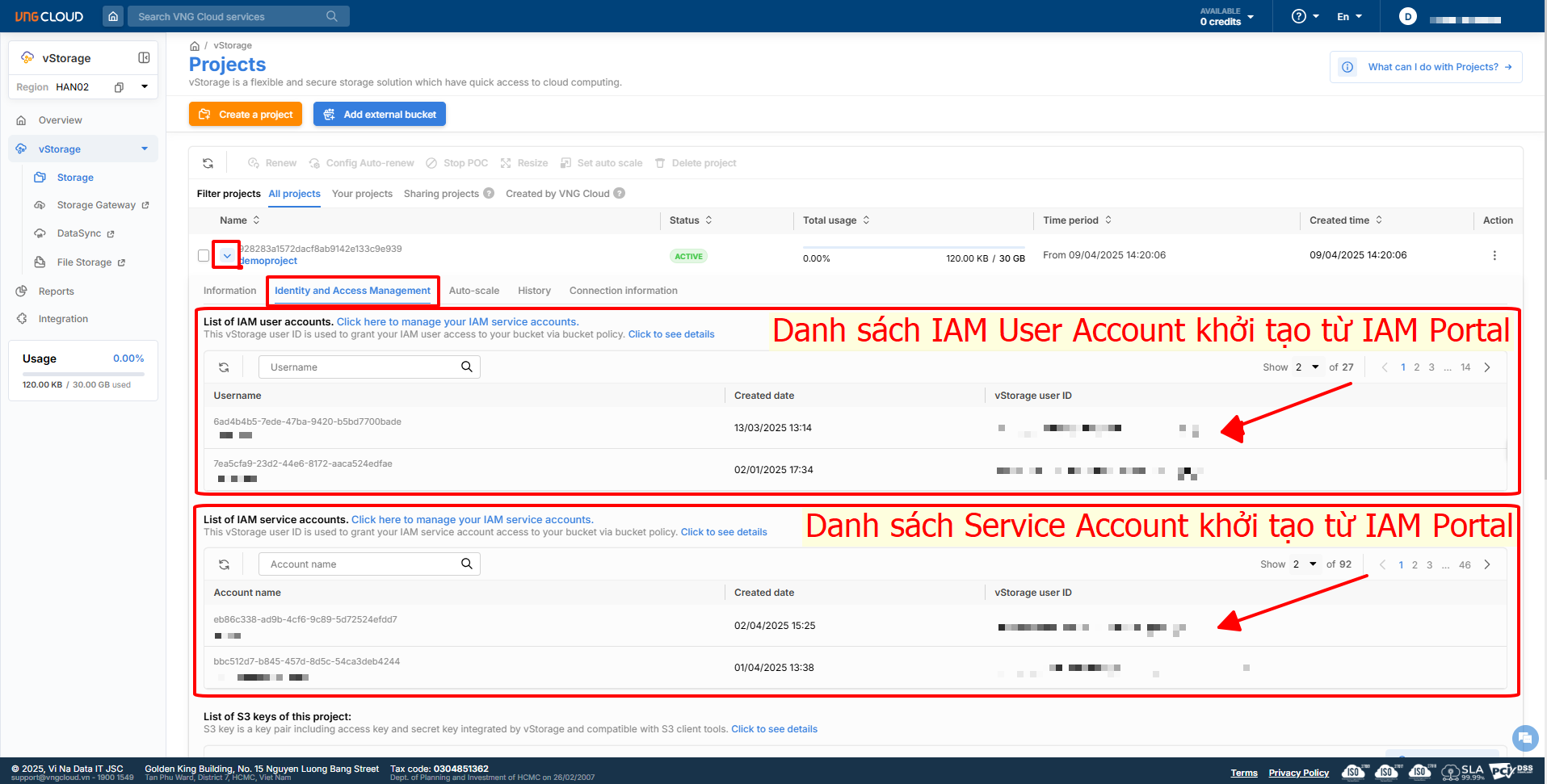The image size is (1547, 784).
Task: Select the Your projects filter tab
Action: point(362,194)
